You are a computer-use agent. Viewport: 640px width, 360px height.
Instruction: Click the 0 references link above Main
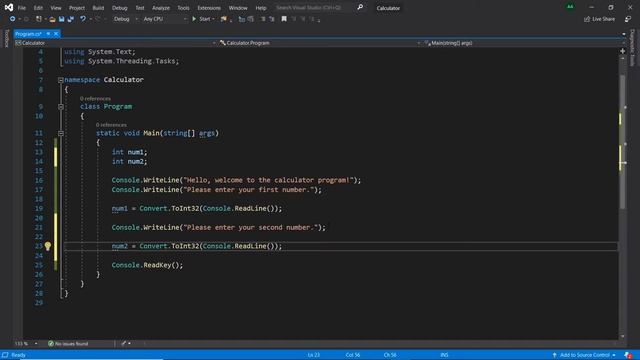tap(111, 125)
